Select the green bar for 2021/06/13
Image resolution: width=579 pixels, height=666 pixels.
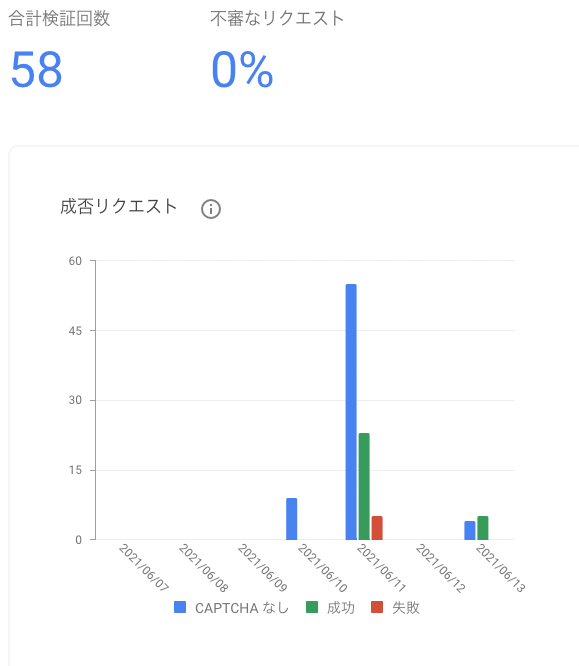(483, 528)
